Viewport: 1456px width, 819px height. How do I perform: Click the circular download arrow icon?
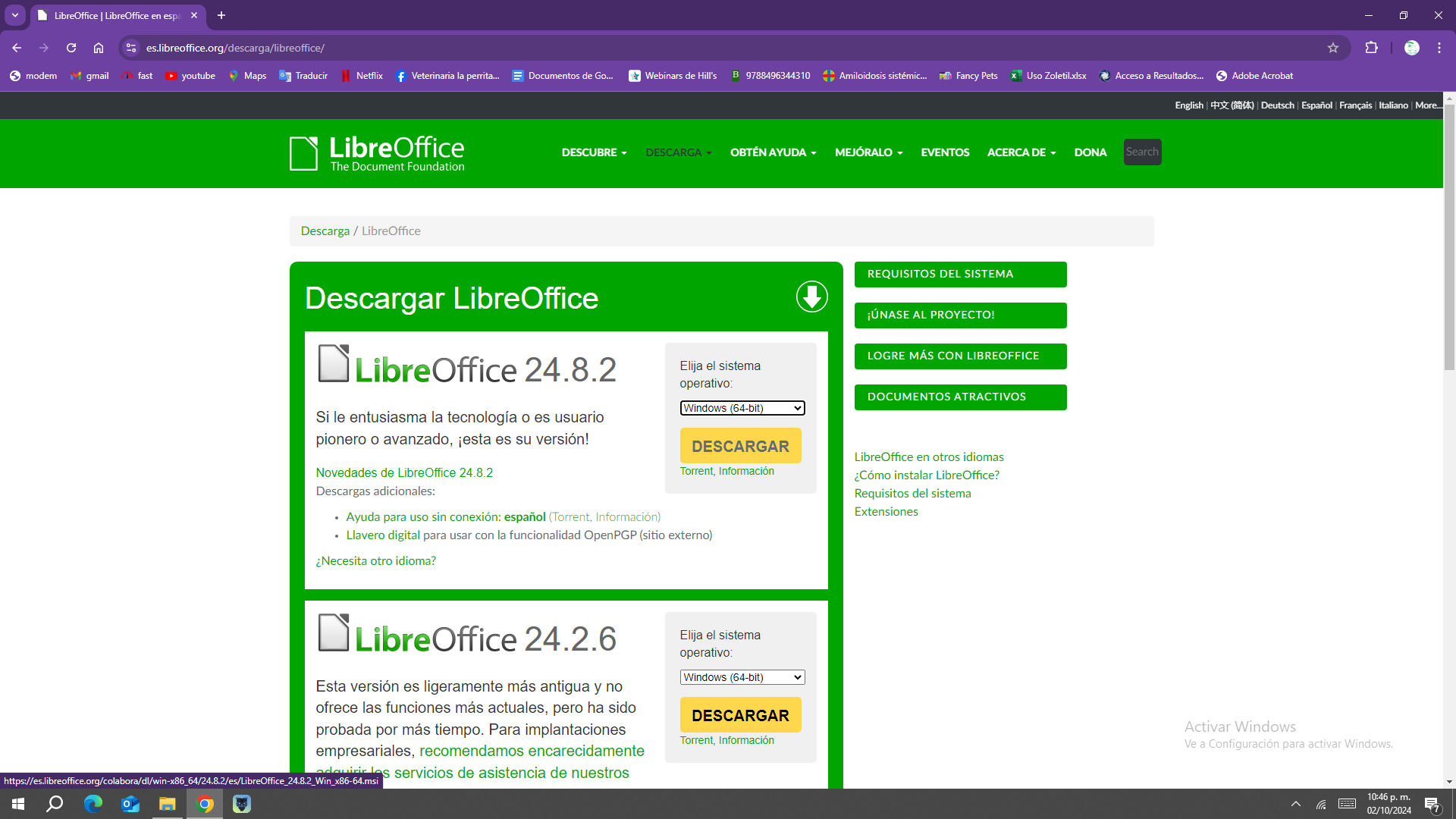click(x=811, y=297)
